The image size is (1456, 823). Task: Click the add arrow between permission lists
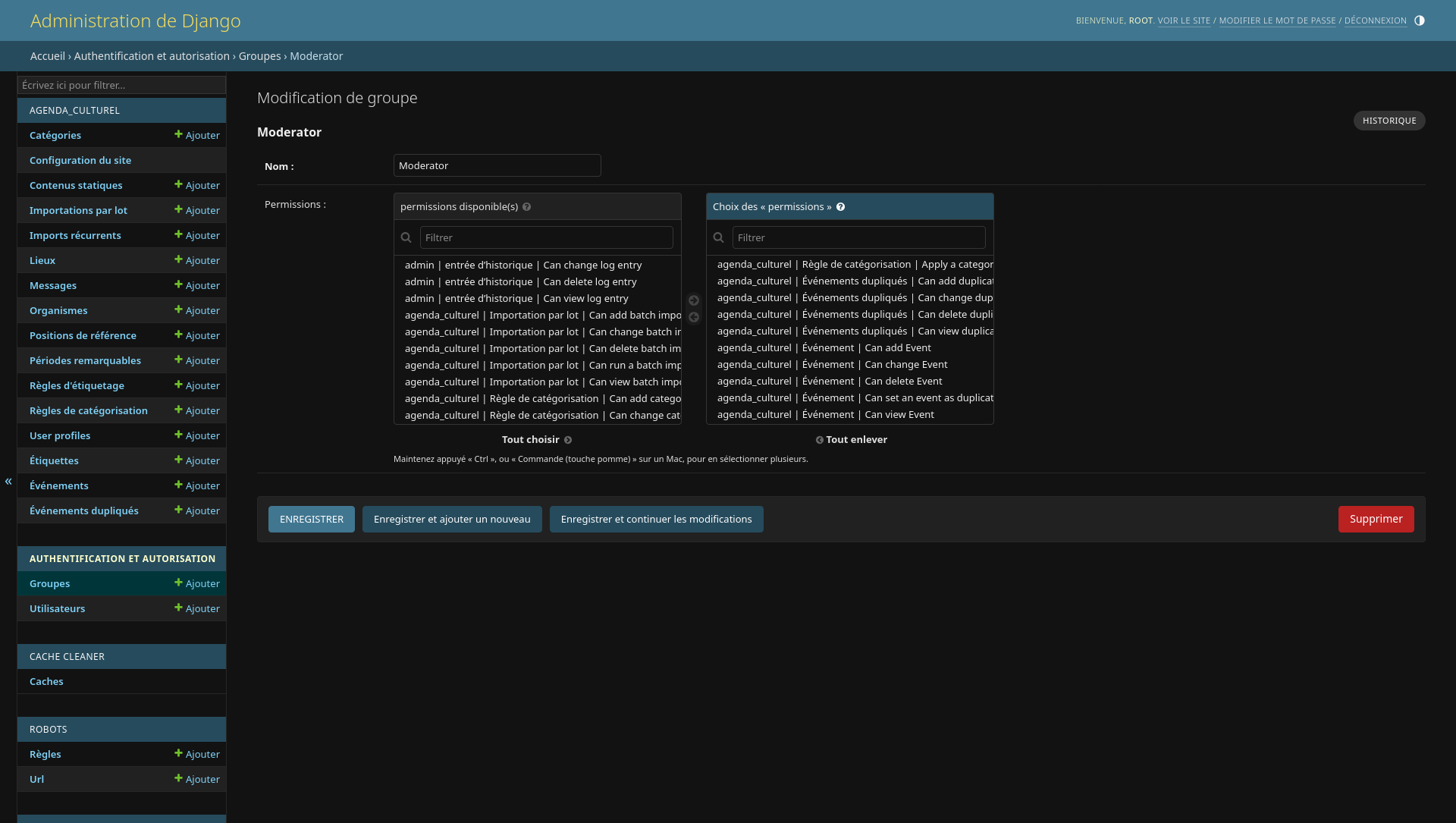(x=694, y=300)
